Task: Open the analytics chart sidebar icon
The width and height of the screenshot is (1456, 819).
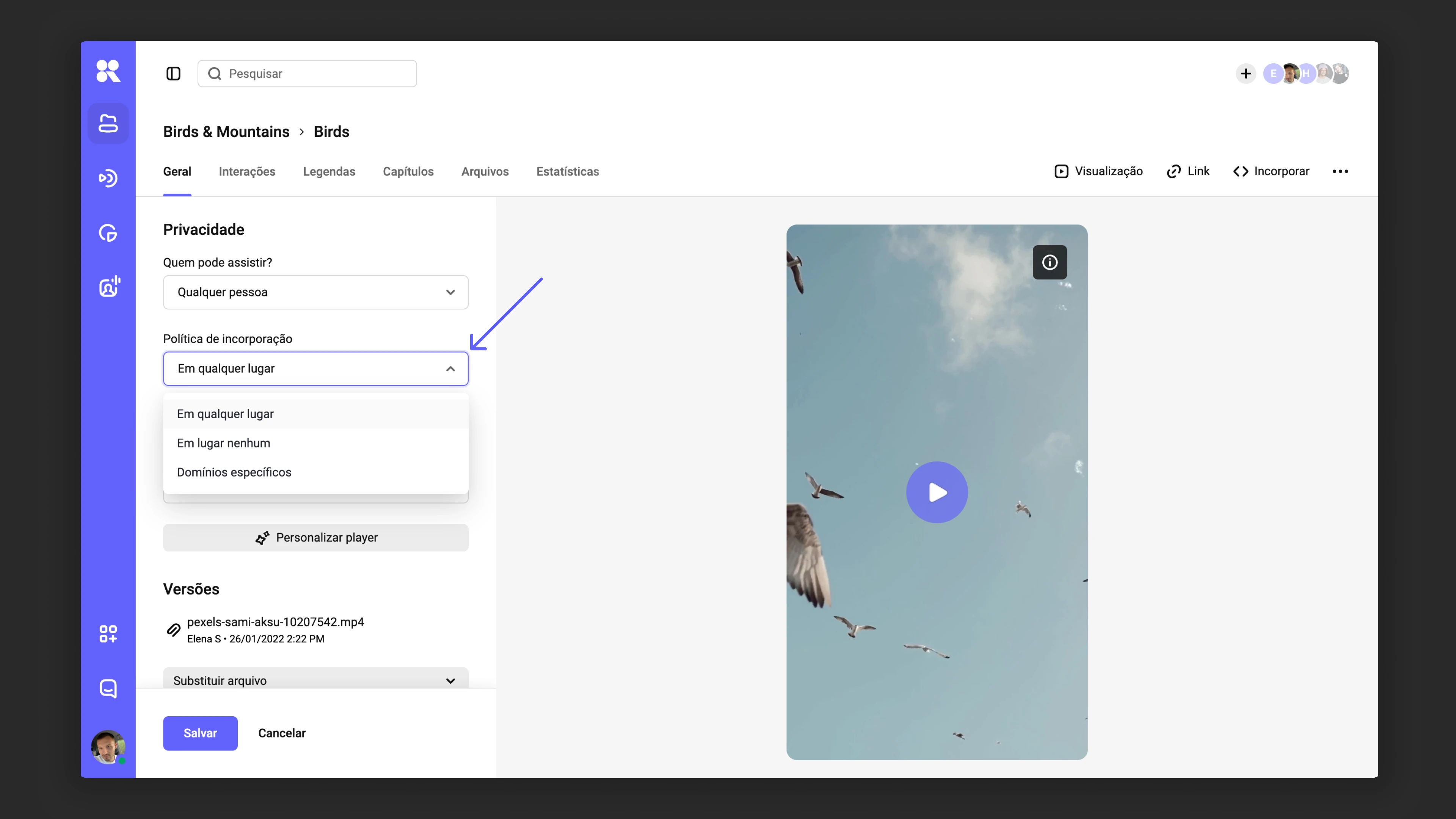Action: [x=108, y=233]
